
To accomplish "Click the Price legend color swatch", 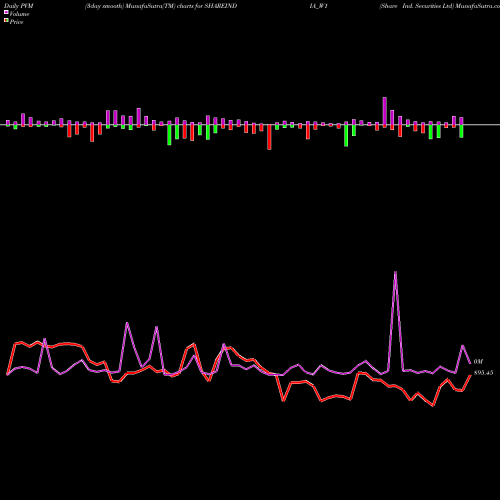I will coord(6,21).
